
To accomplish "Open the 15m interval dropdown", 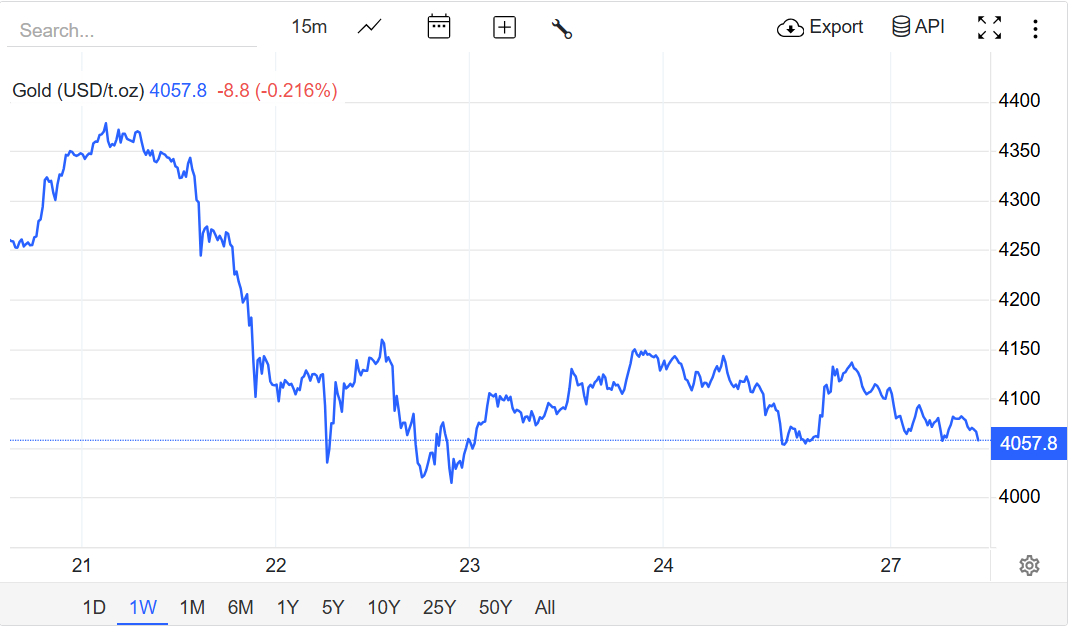I will click(x=309, y=27).
